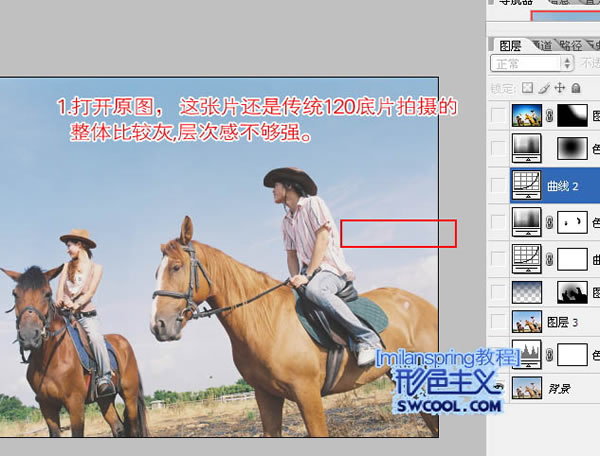Click the lock position move icon

tap(558, 88)
